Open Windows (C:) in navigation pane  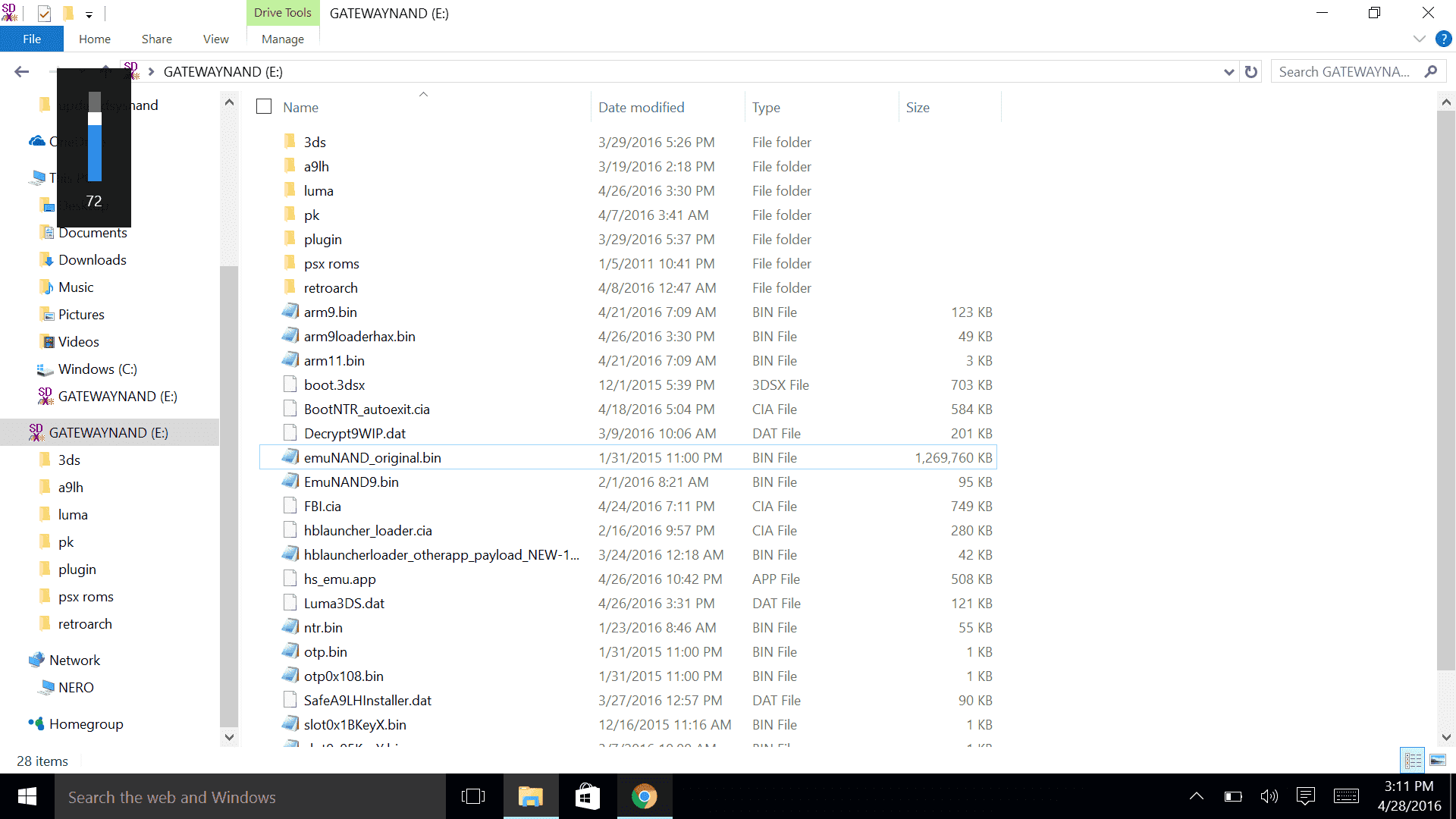pos(98,369)
